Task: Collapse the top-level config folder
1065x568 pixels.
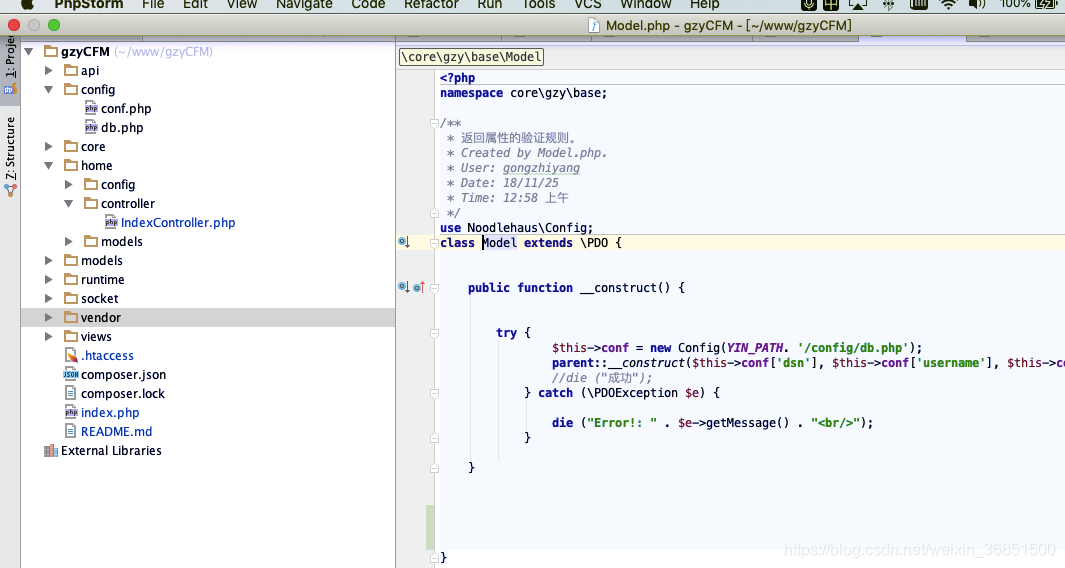Action: click(x=48, y=90)
